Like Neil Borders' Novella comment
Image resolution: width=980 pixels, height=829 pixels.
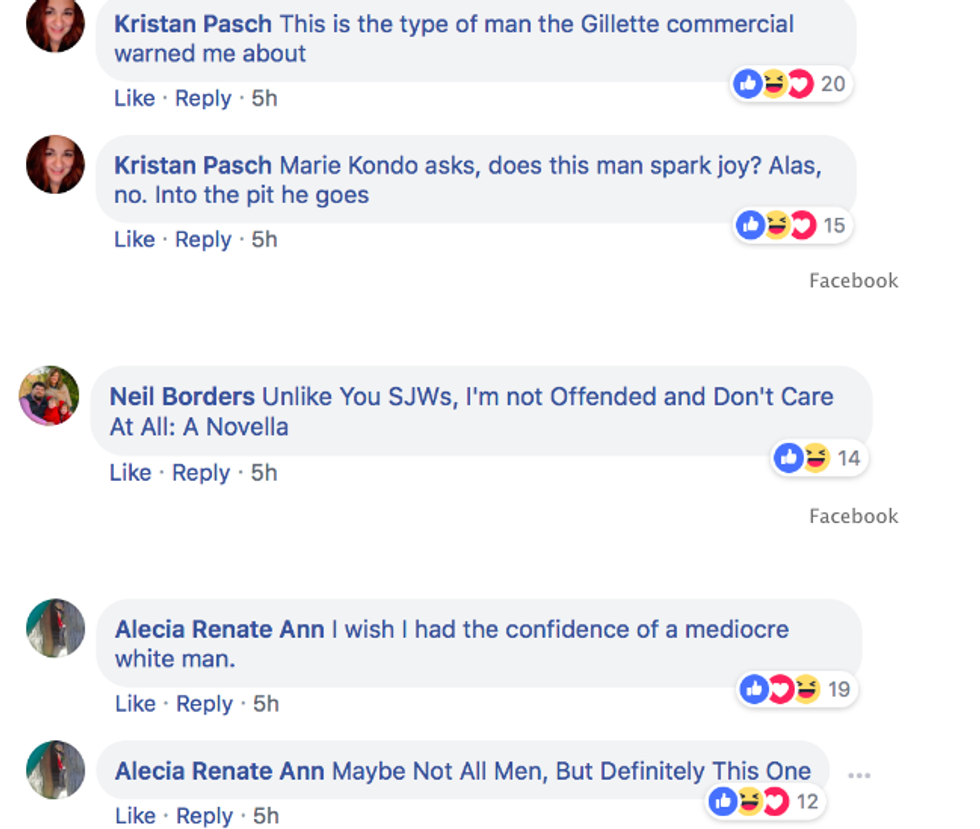pos(130,472)
